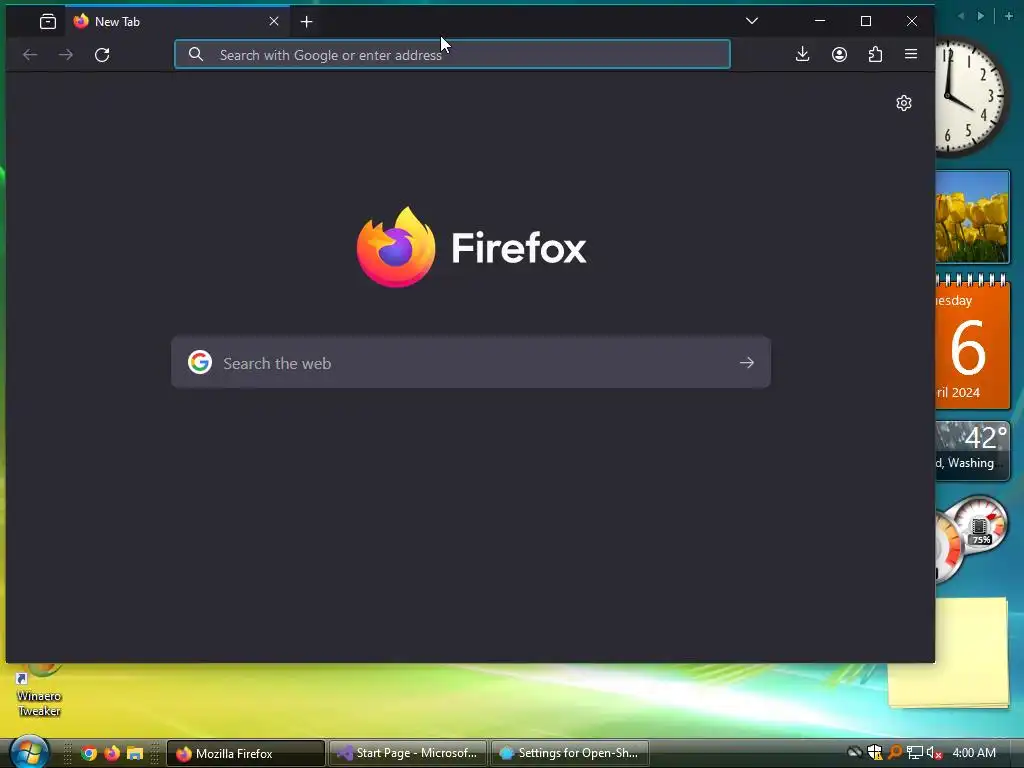Viewport: 1024px width, 768px height.
Task: Open a new tab with plus button
Action: click(306, 22)
